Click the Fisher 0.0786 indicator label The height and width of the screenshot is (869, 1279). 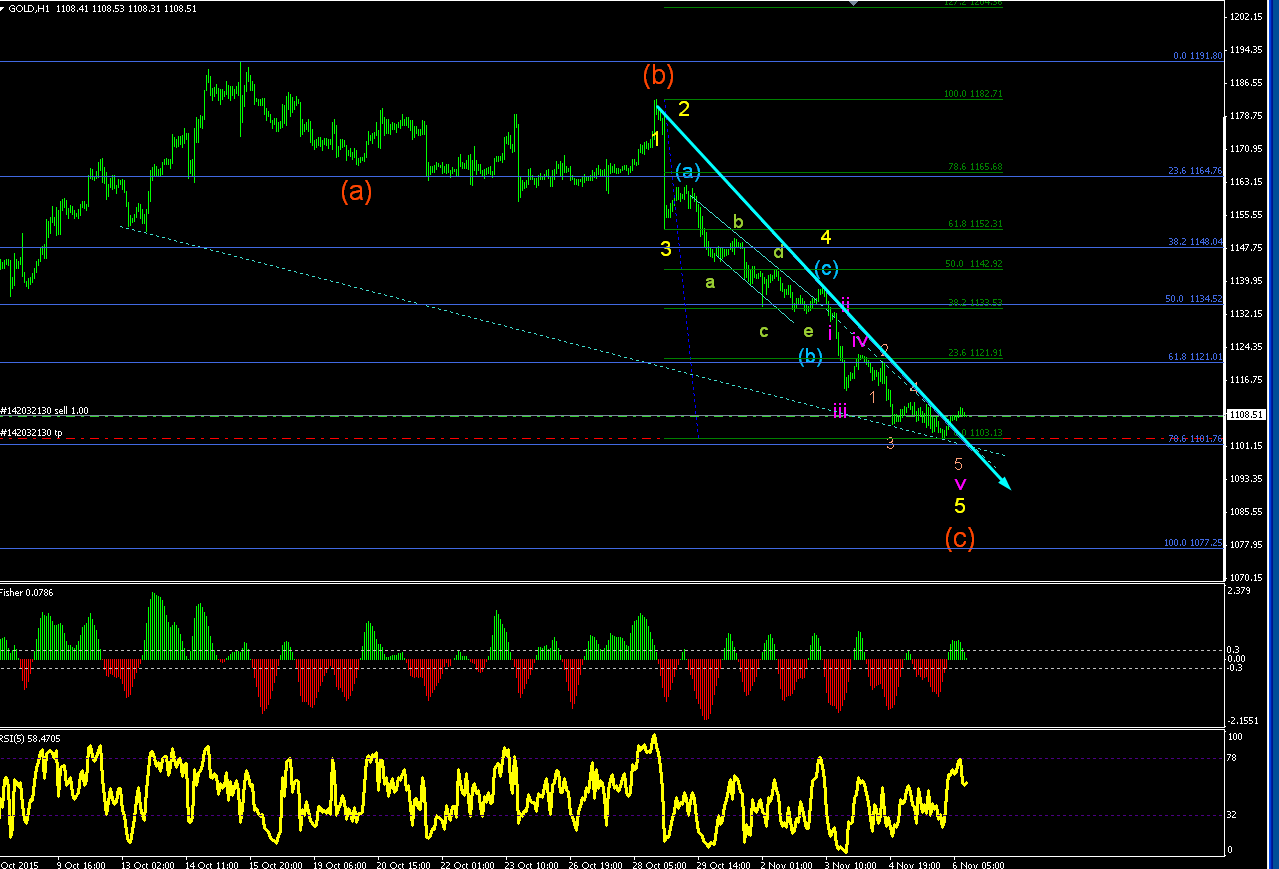[27, 593]
